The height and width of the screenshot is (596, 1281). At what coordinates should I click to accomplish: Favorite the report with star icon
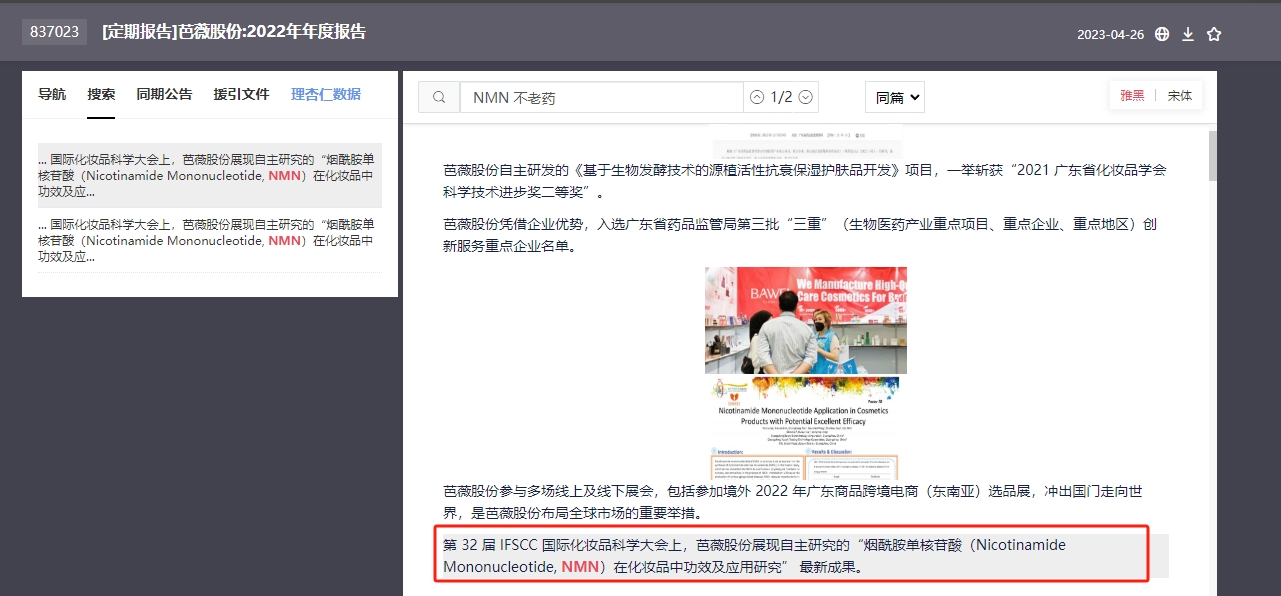coord(1214,34)
